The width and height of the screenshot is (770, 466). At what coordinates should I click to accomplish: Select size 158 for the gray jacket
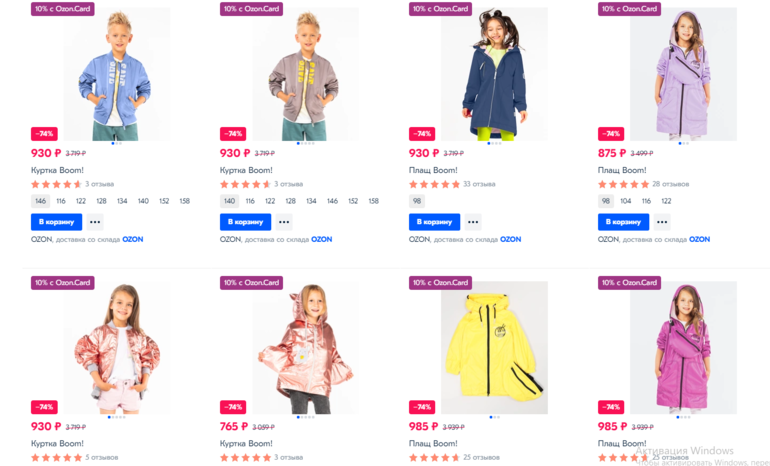373,201
